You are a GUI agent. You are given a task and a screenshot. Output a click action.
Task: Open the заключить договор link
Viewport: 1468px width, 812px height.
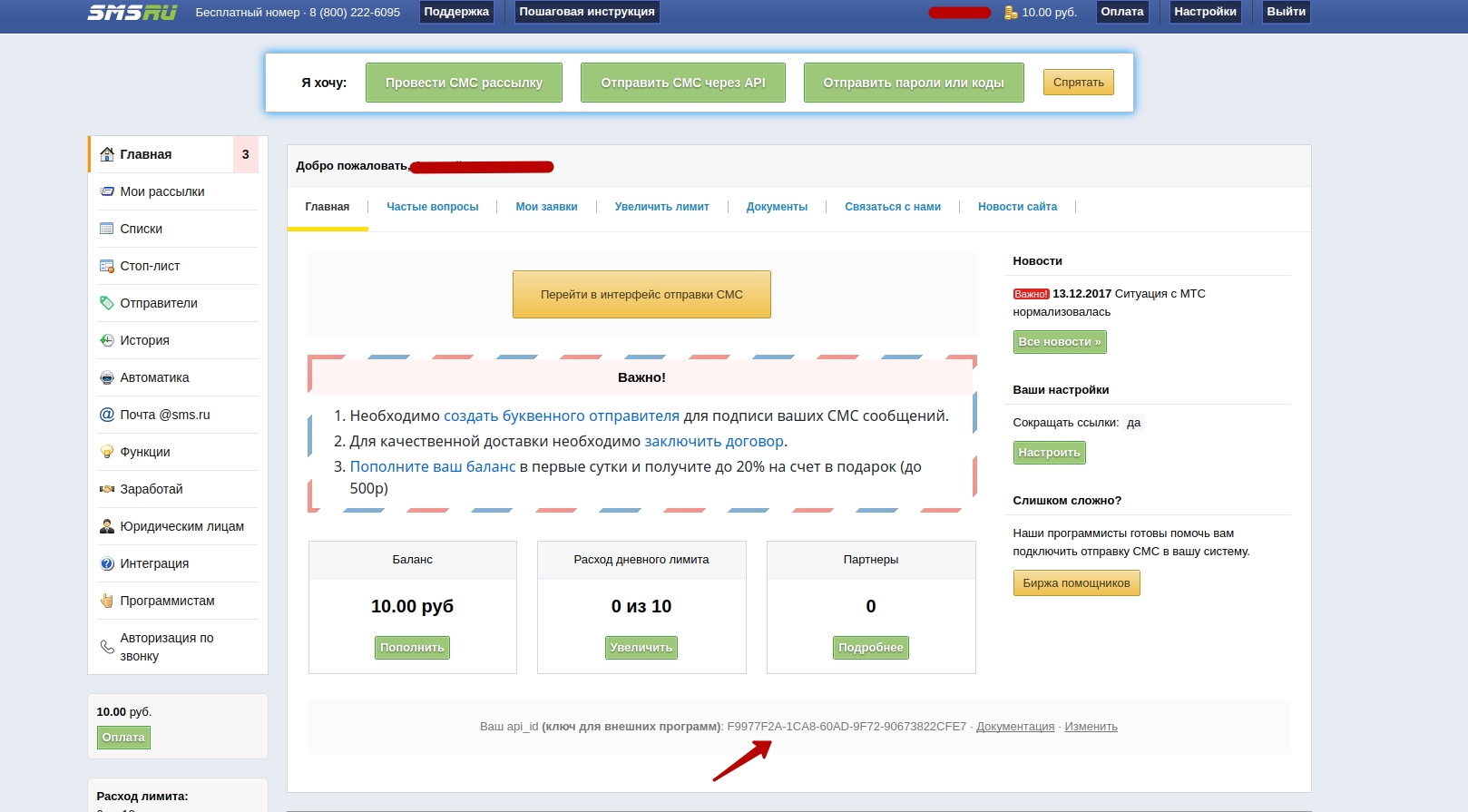coord(714,441)
